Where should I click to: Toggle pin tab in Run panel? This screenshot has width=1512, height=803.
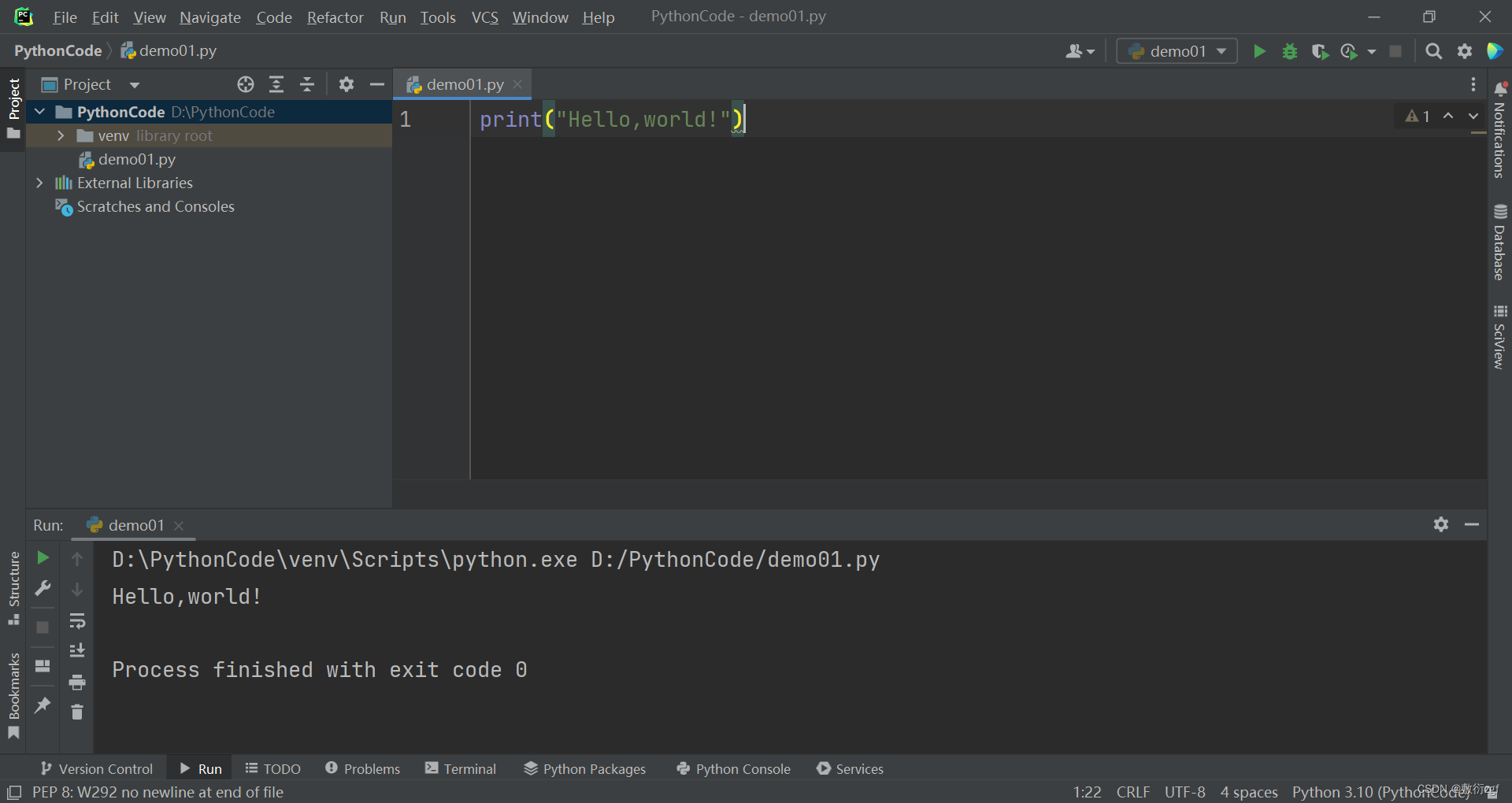[x=43, y=705]
